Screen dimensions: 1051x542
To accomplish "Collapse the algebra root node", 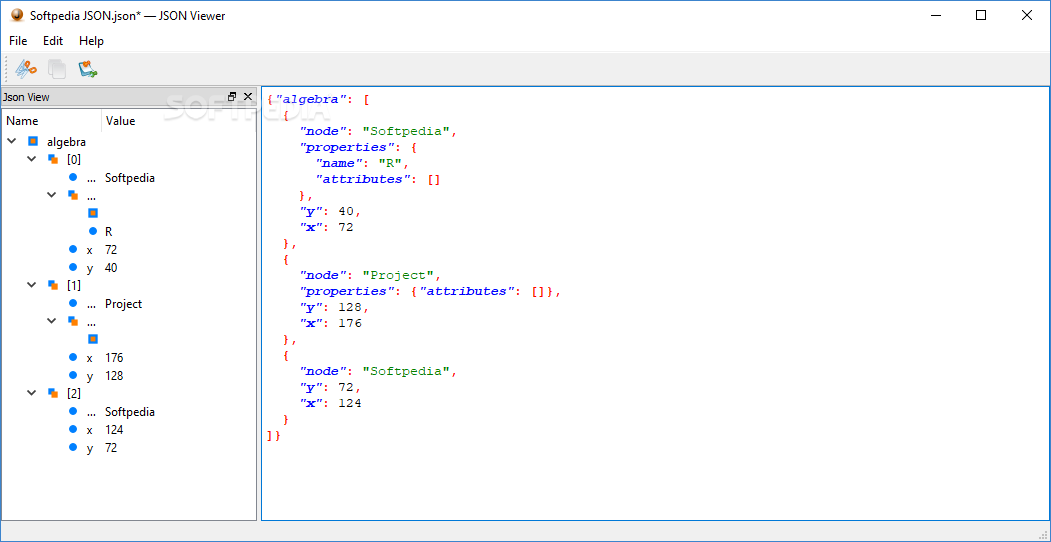I will [x=11, y=141].
